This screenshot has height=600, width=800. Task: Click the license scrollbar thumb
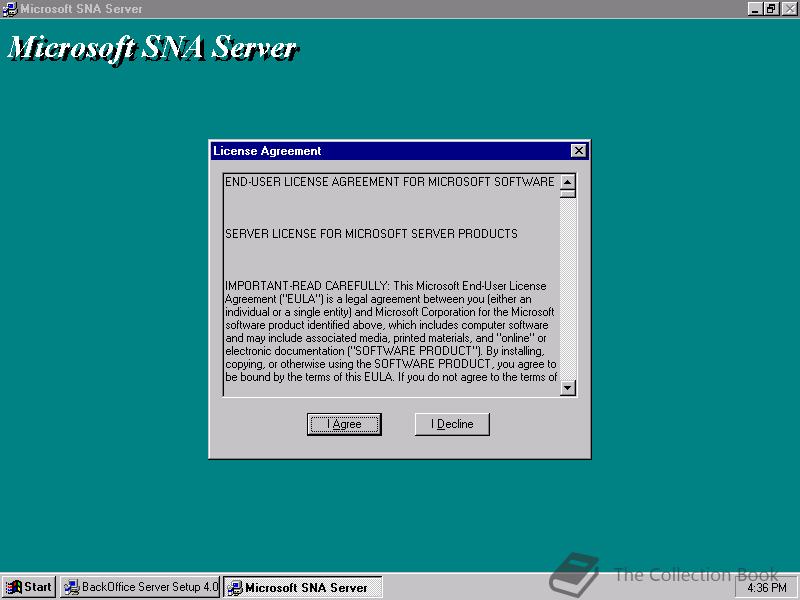567,193
